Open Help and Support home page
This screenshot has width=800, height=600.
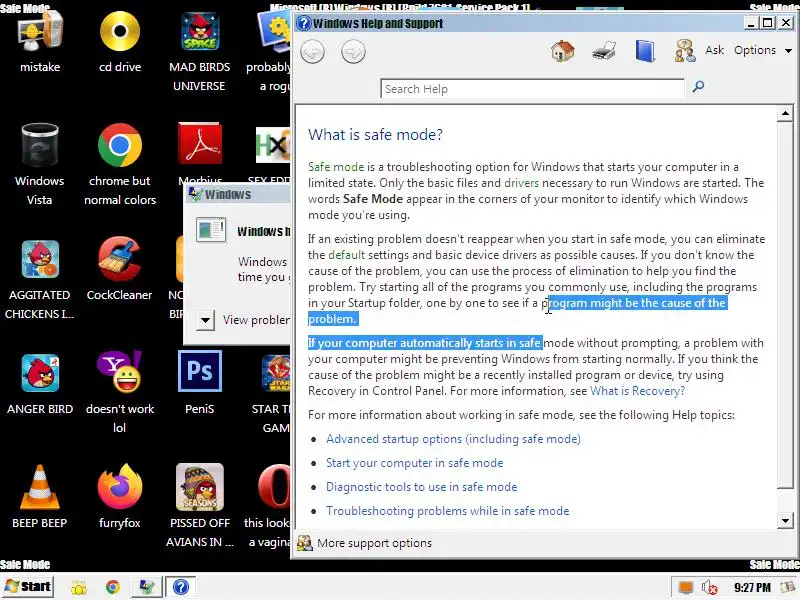563,51
